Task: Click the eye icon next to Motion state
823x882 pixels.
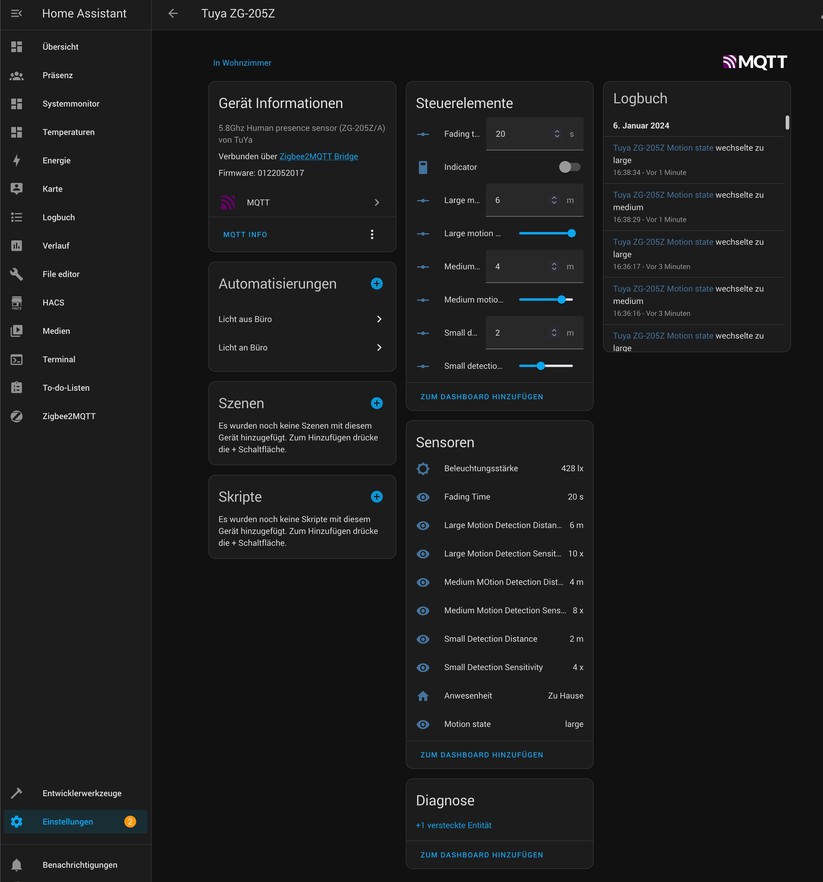Action: 425,723
